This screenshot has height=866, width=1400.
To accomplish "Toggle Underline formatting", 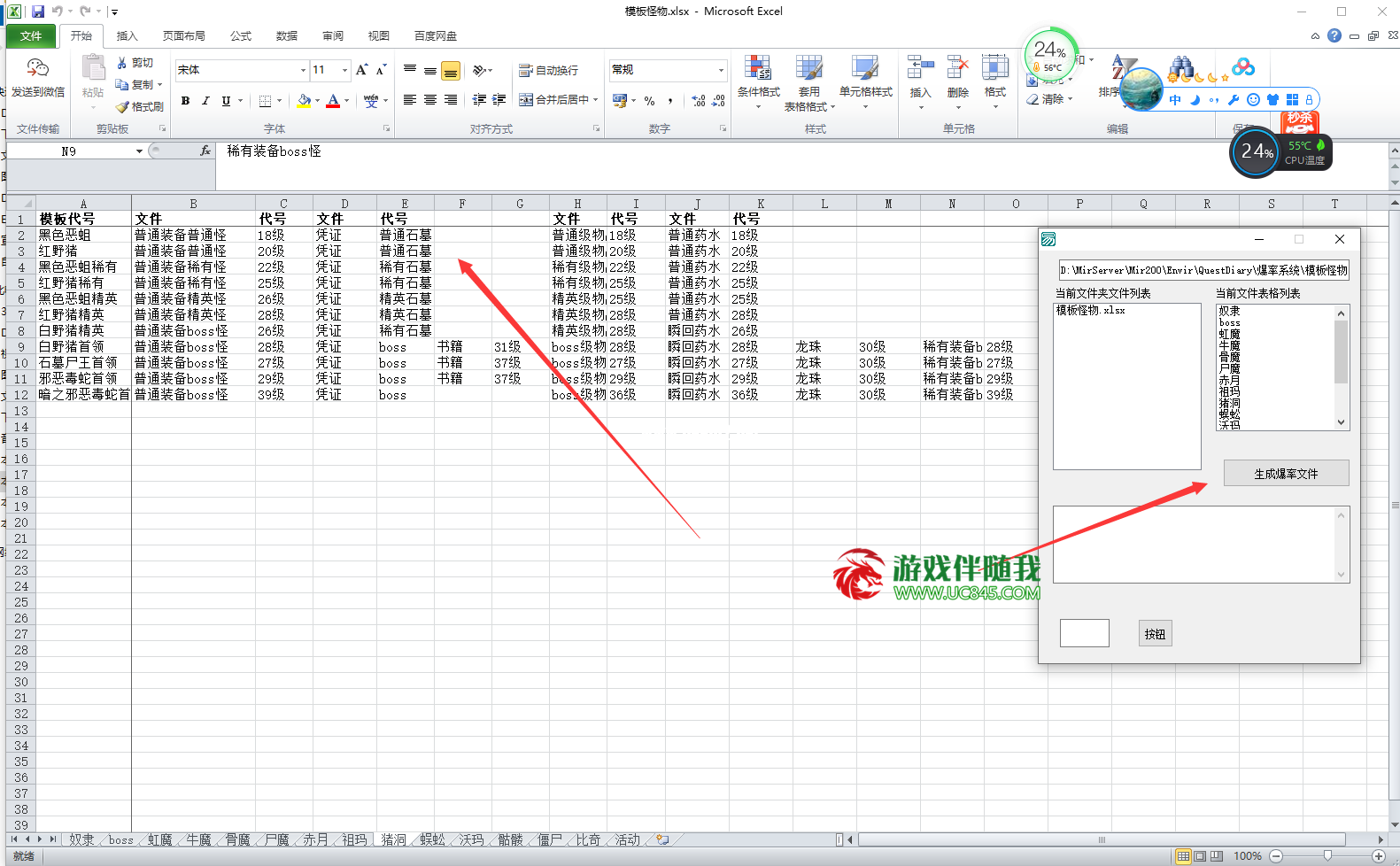I will coord(226,101).
